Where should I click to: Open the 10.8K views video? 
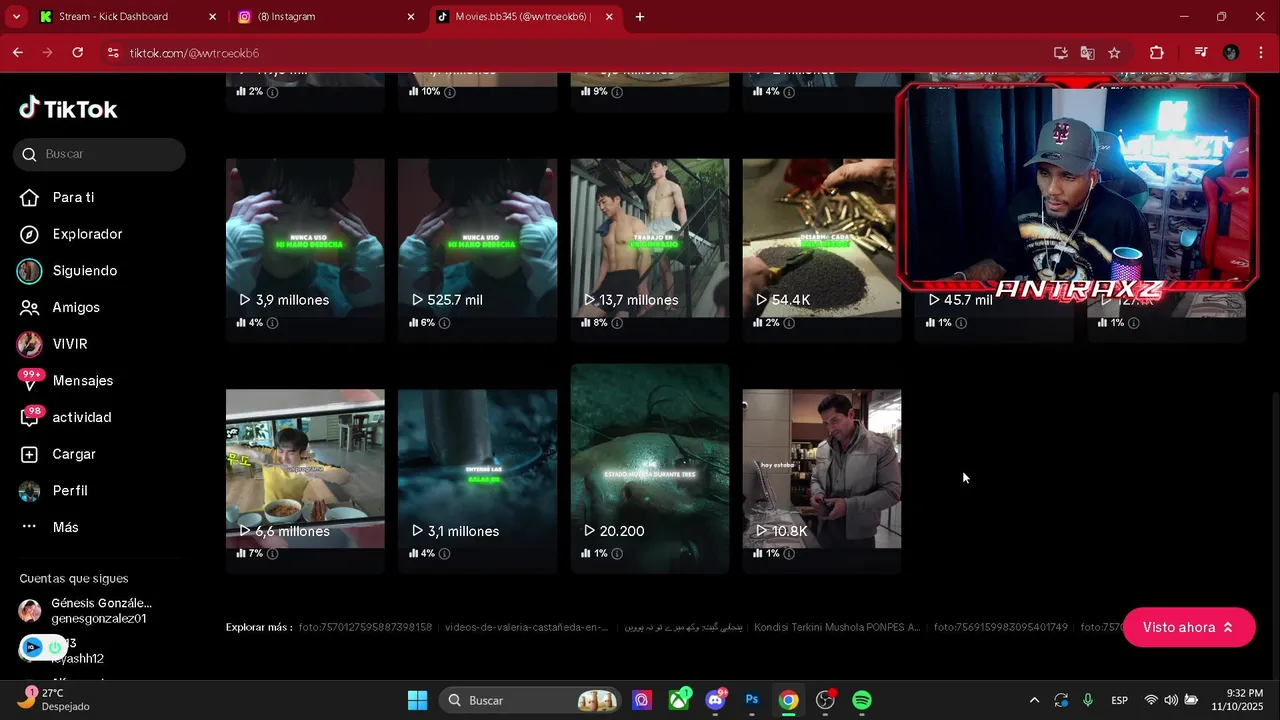click(x=822, y=469)
